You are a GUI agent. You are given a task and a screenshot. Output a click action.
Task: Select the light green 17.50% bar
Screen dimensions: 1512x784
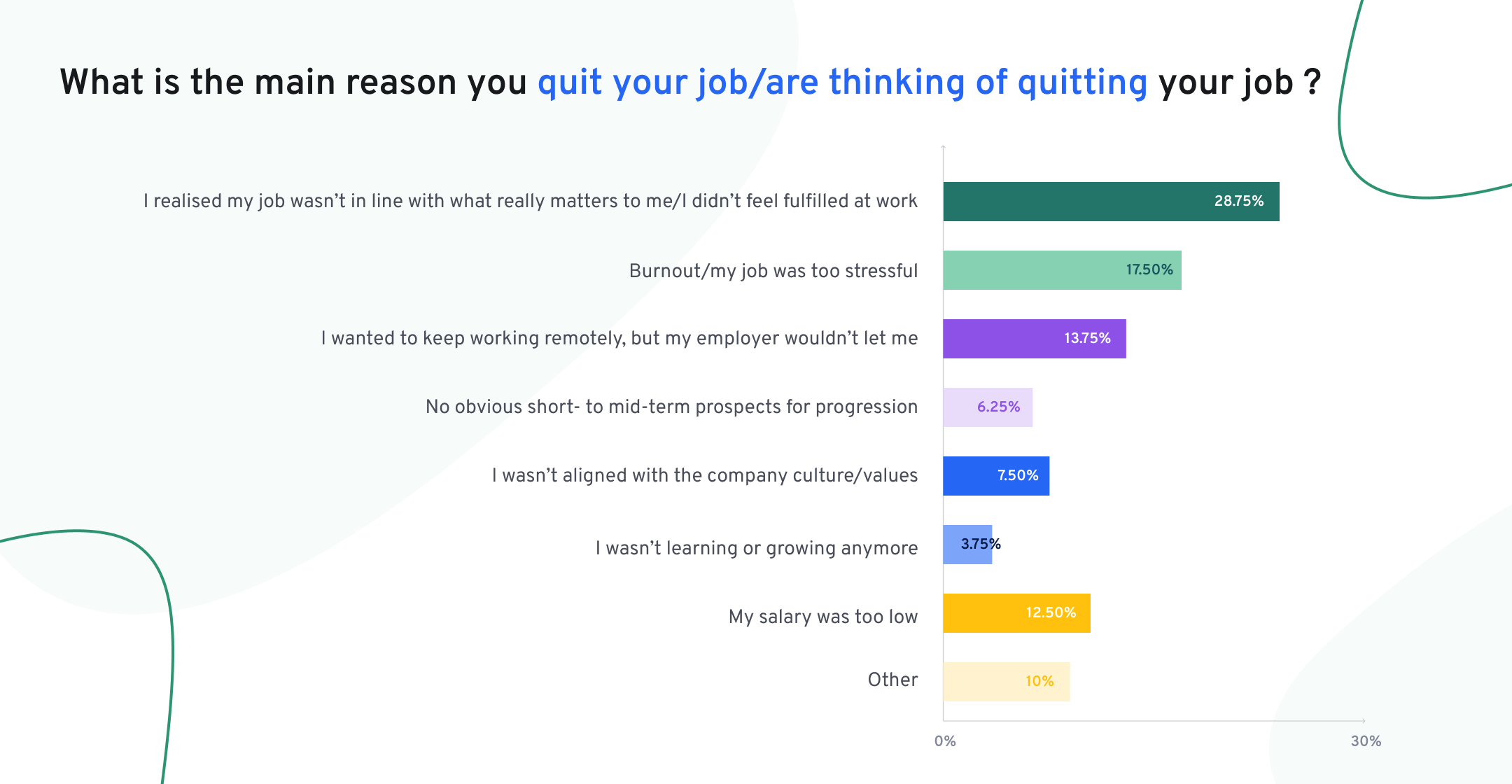coord(1061,270)
